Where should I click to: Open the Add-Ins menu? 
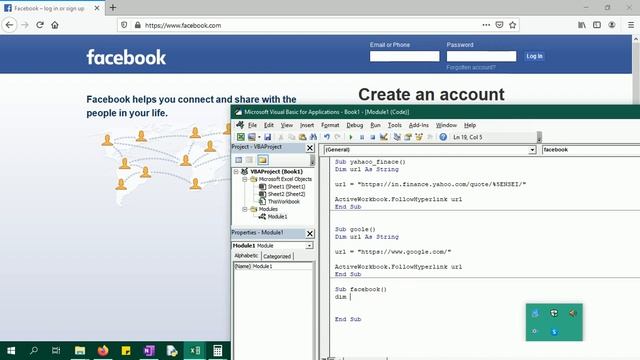(419, 125)
